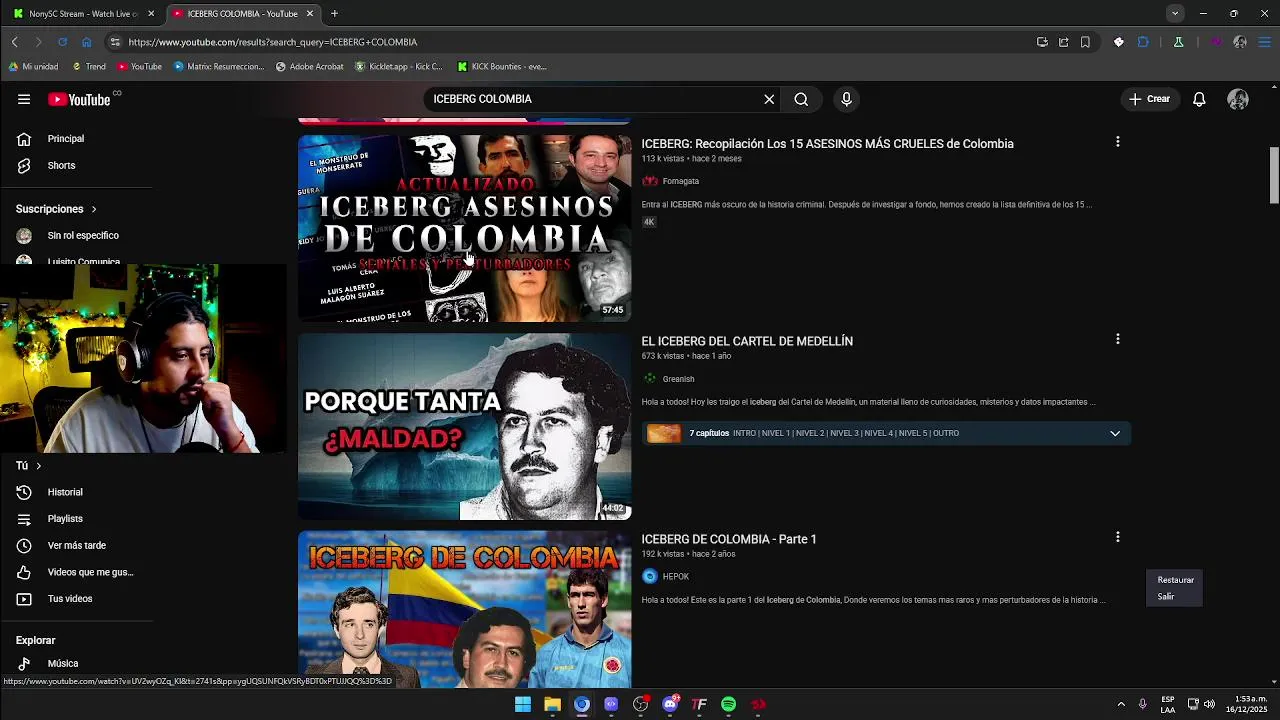Image resolution: width=1280 pixels, height=720 pixels.
Task: Select Salir in the popup menu
Action: point(1166,597)
